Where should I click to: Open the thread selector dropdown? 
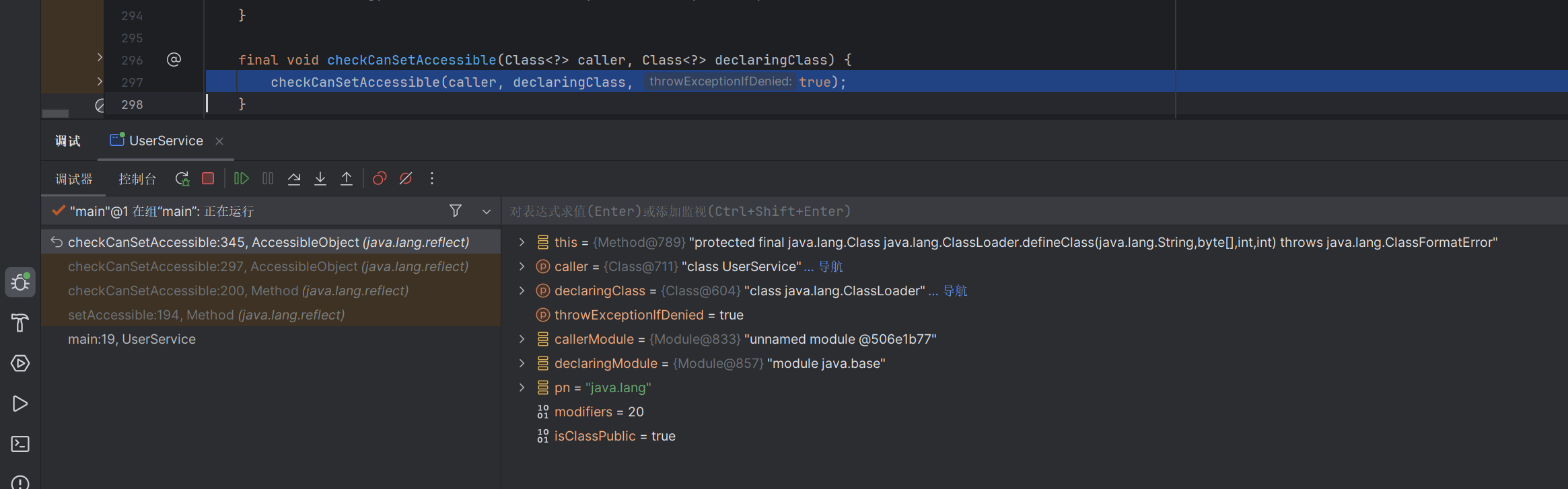pos(487,212)
